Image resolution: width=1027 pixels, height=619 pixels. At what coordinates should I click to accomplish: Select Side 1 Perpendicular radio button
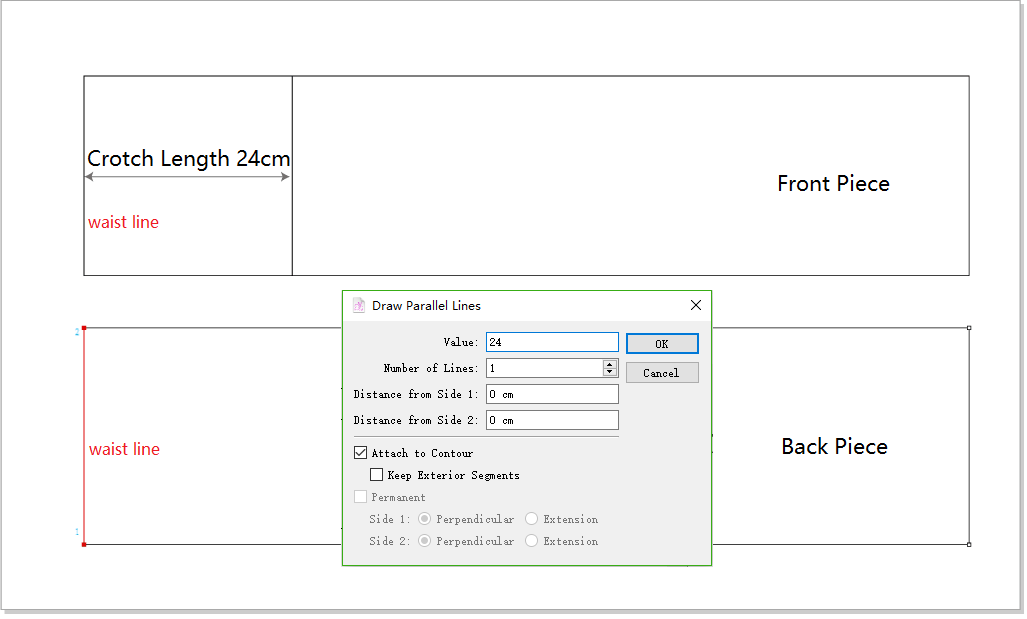pyautogui.click(x=425, y=519)
